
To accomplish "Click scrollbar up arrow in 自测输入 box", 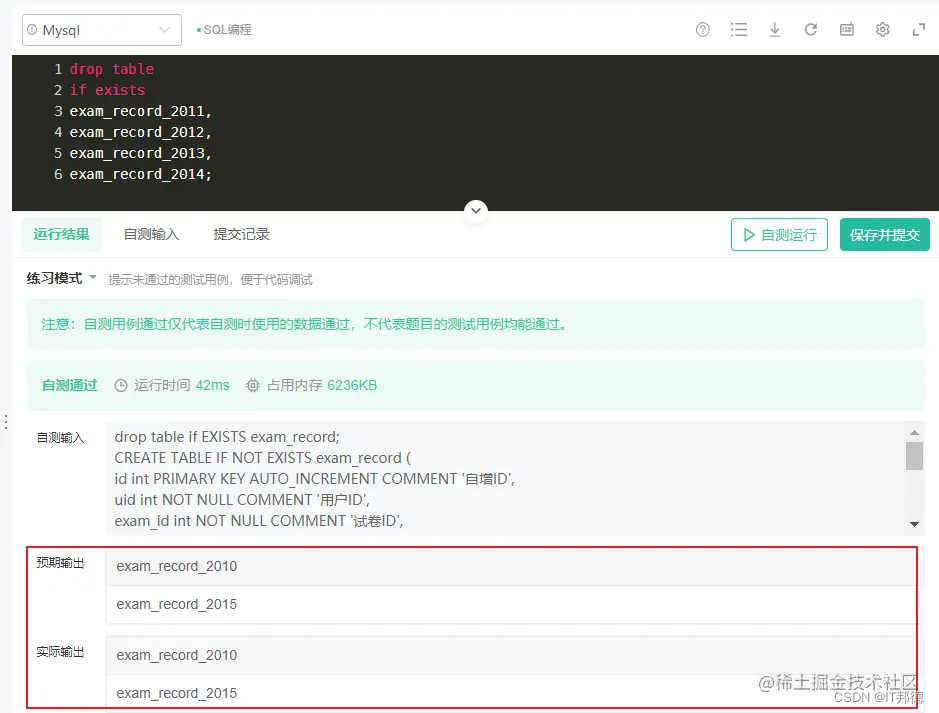I will click(x=914, y=432).
